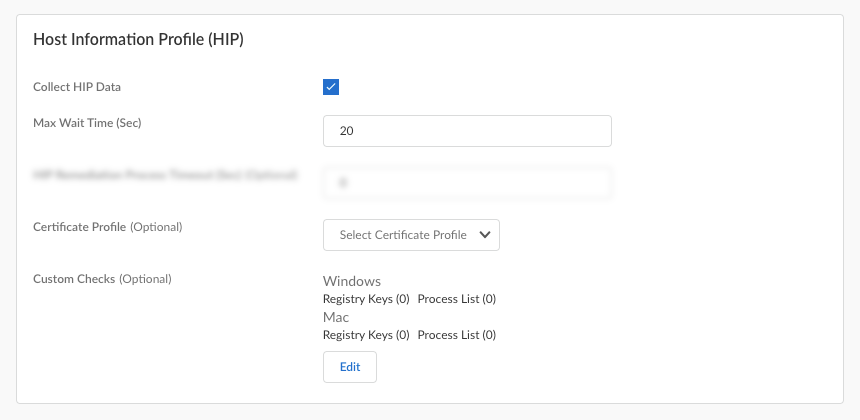Screen dimensions: 860x420
Task: Click Mac Process List (0) entry
Action: tap(457, 335)
